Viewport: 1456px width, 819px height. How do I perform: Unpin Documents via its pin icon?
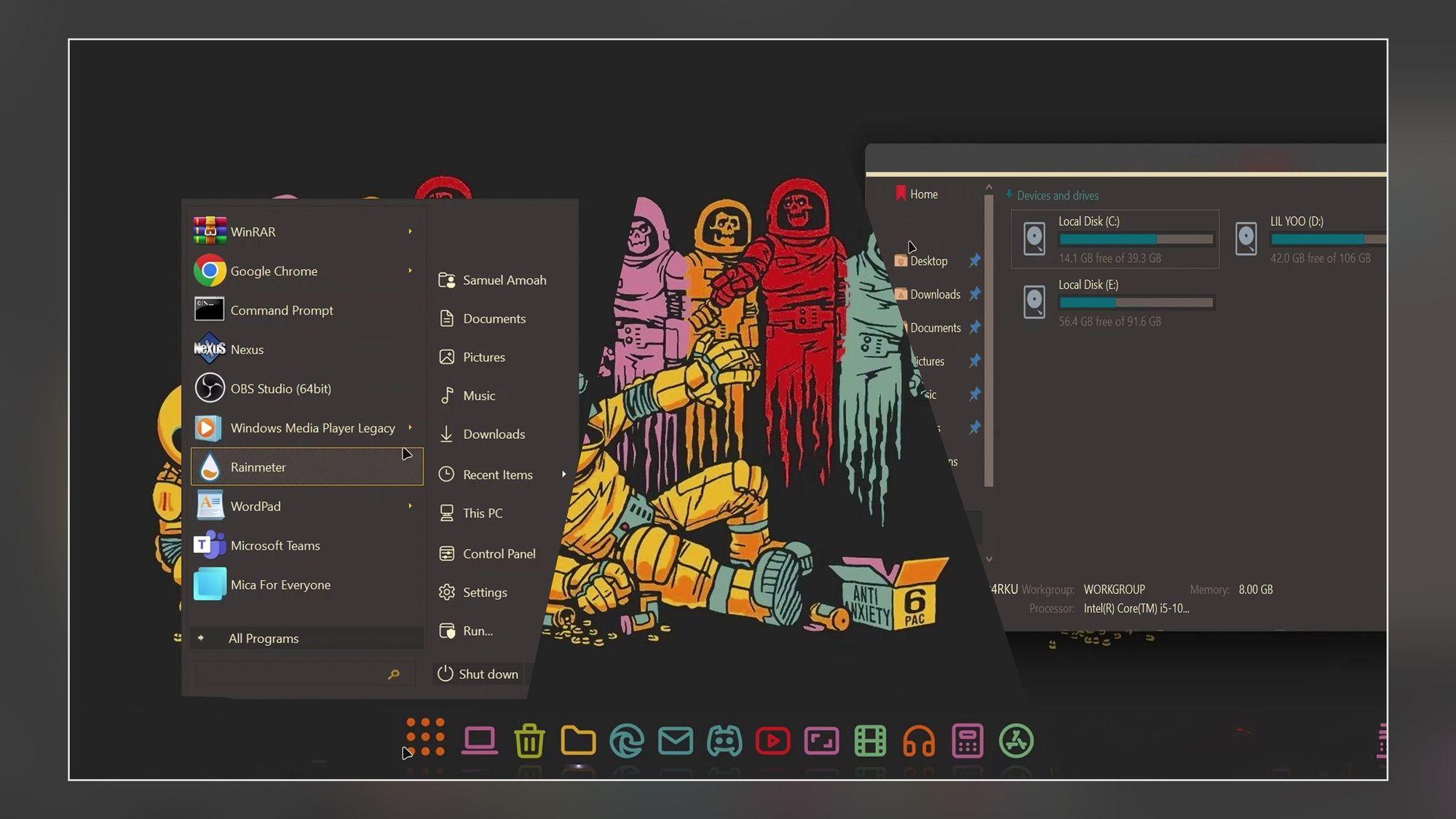click(975, 327)
